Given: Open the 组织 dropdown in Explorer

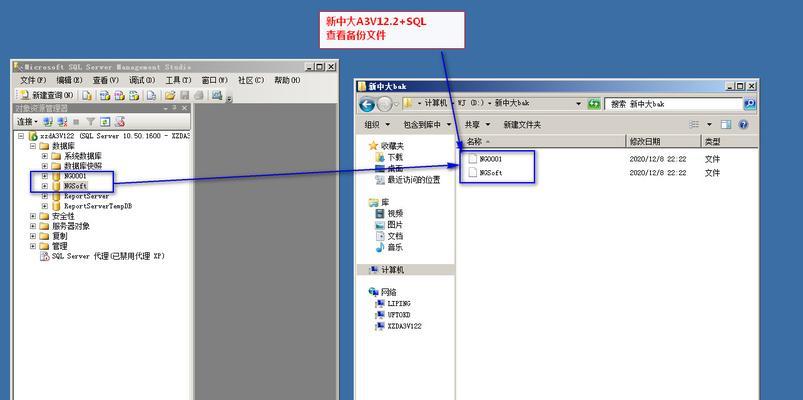Looking at the screenshot, I should click(x=377, y=124).
